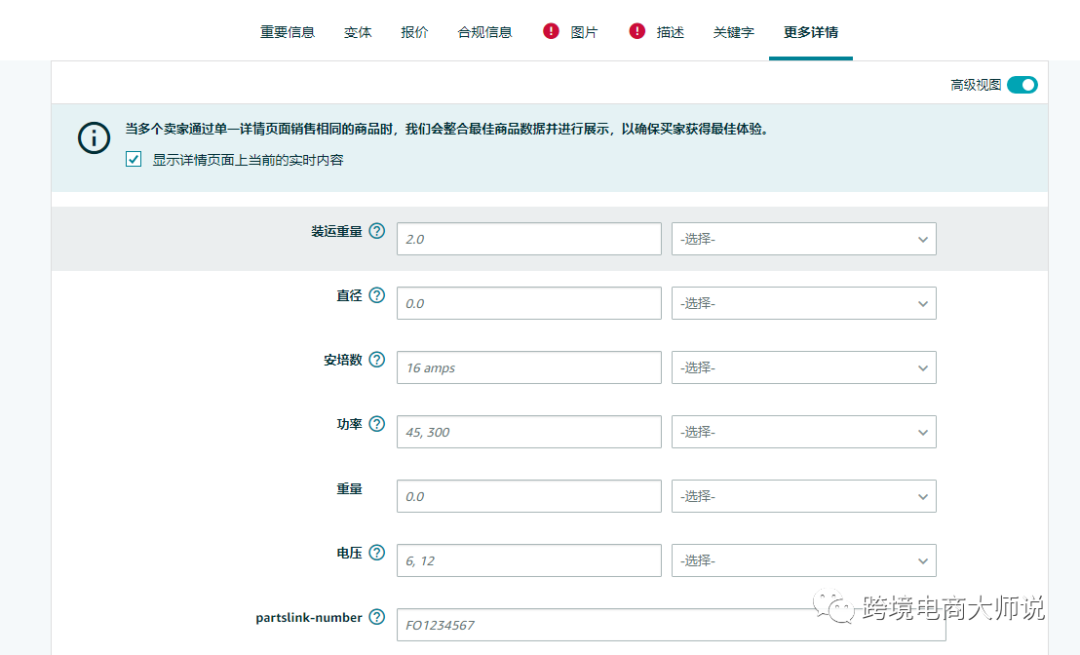Click the red error badge on 图片 tab
This screenshot has height=655, width=1080.
551,31
